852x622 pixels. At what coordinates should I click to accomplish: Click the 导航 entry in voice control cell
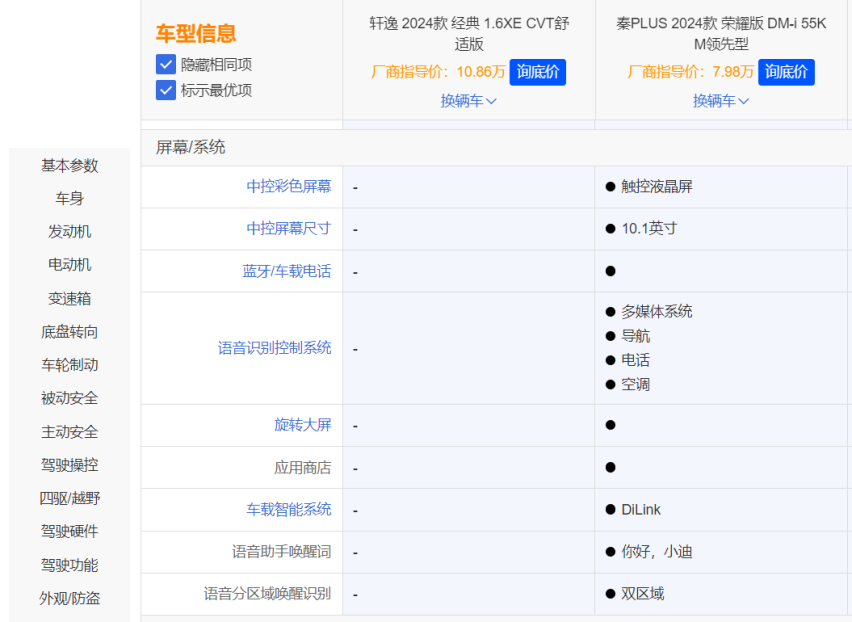tap(635, 336)
